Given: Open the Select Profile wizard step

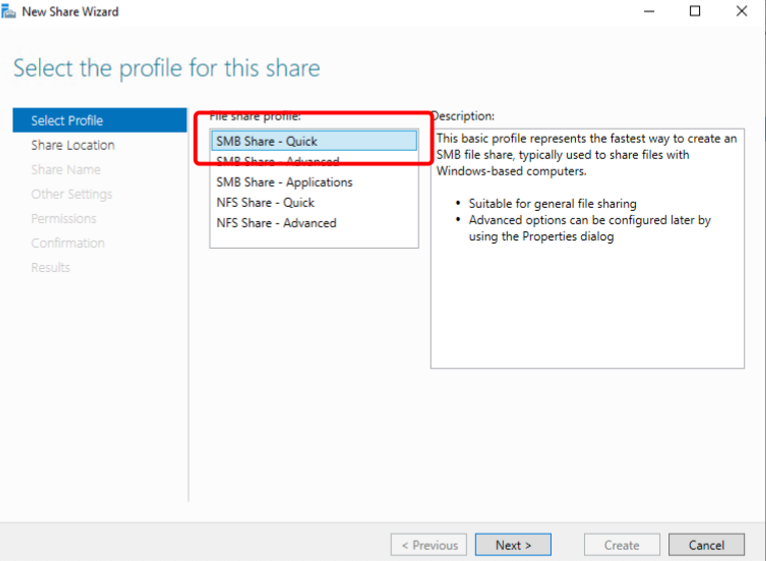Looking at the screenshot, I should 67,121.
